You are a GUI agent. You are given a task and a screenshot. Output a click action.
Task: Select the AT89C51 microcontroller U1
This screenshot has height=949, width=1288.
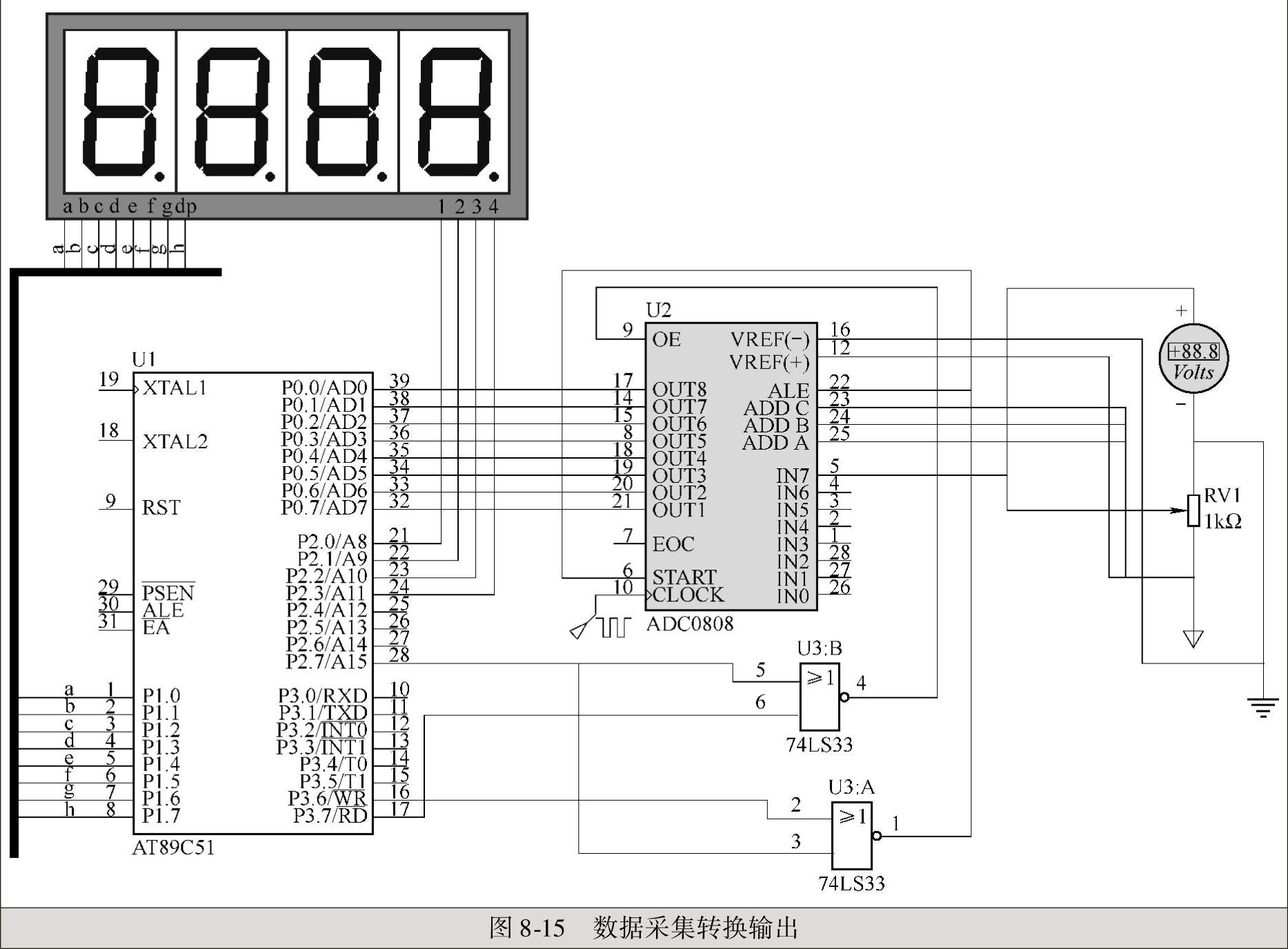(253, 603)
